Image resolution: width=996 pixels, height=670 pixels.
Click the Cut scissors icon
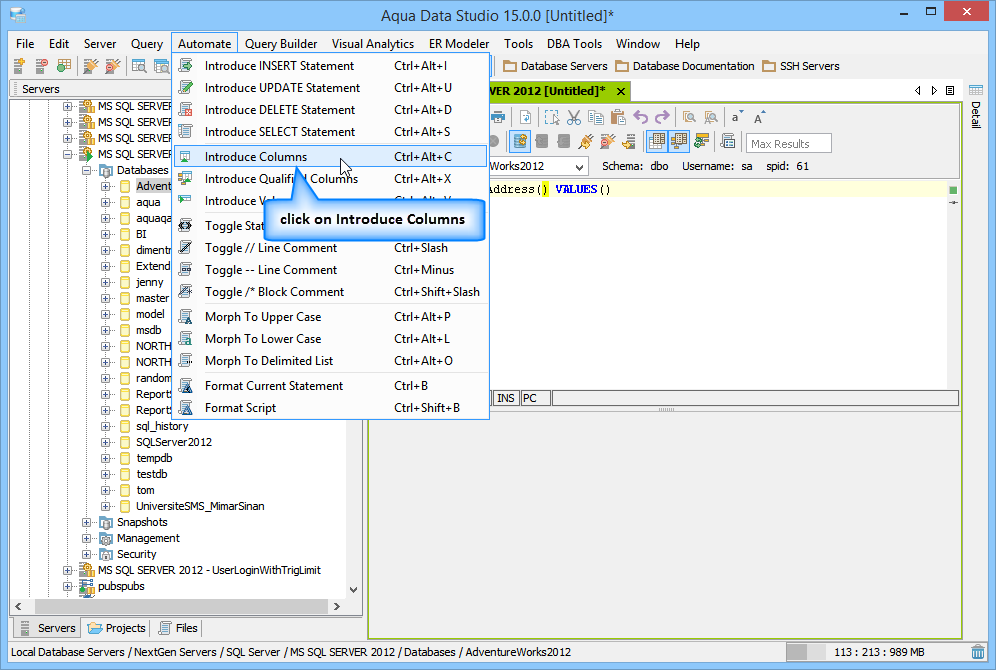(x=574, y=117)
